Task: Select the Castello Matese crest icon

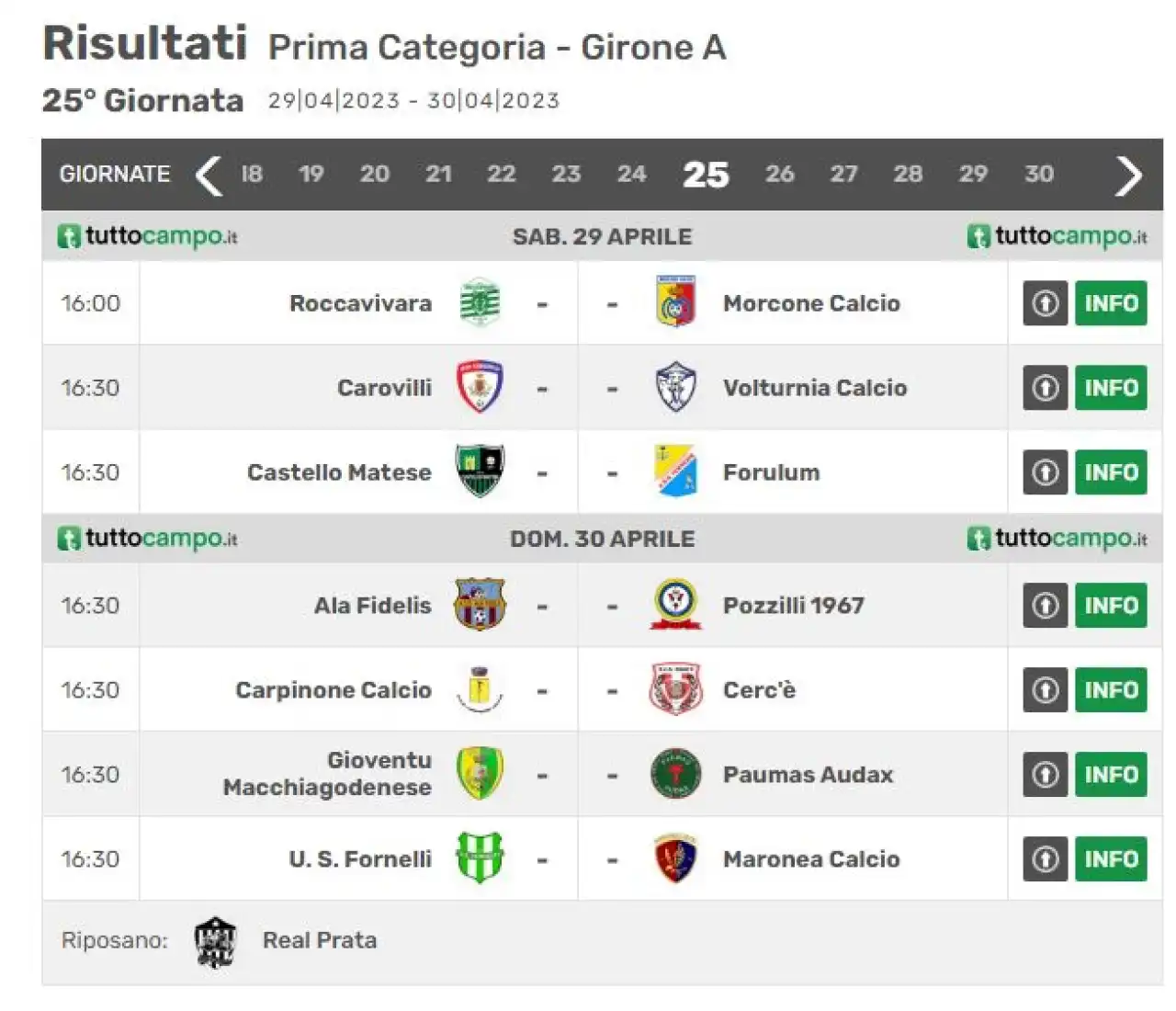Action: point(480,471)
